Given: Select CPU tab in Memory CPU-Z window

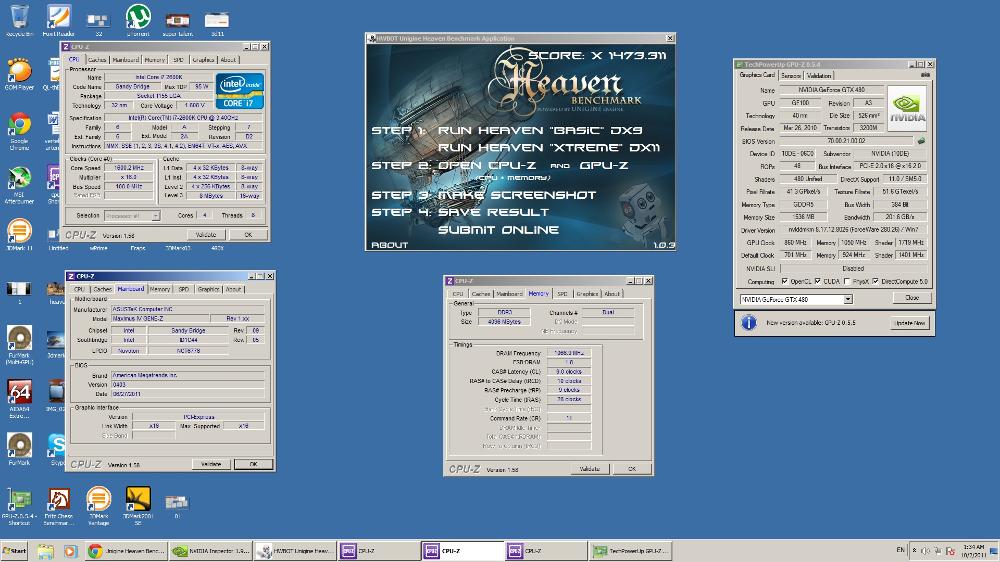Looking at the screenshot, I should tap(458, 293).
